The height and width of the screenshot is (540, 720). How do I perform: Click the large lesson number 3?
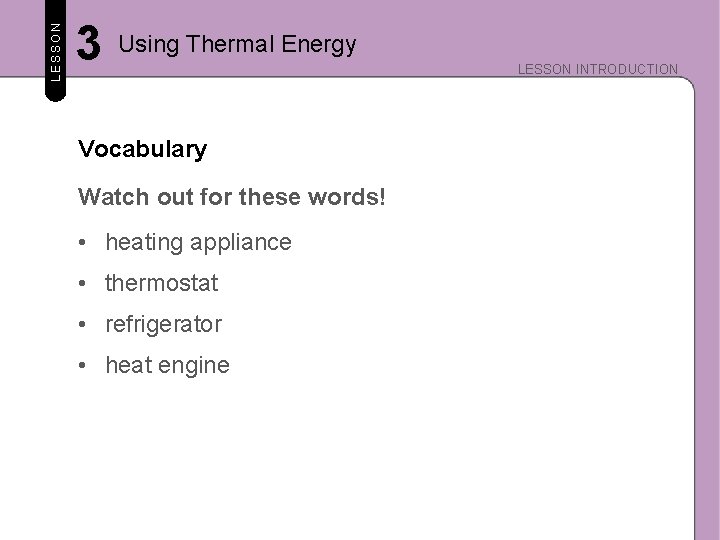point(90,44)
